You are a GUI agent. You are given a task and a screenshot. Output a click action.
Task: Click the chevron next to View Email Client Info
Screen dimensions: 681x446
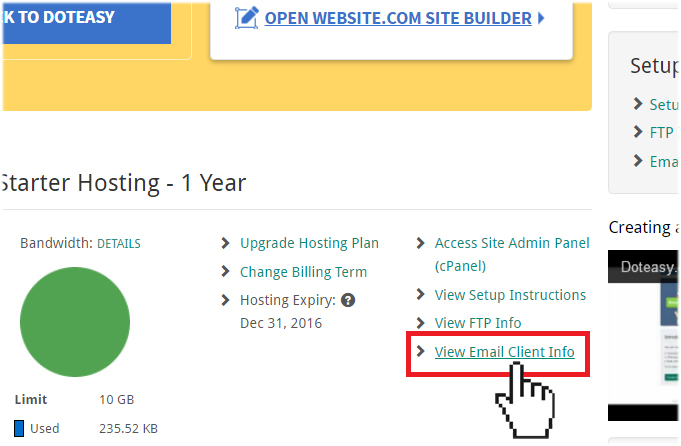click(x=420, y=351)
